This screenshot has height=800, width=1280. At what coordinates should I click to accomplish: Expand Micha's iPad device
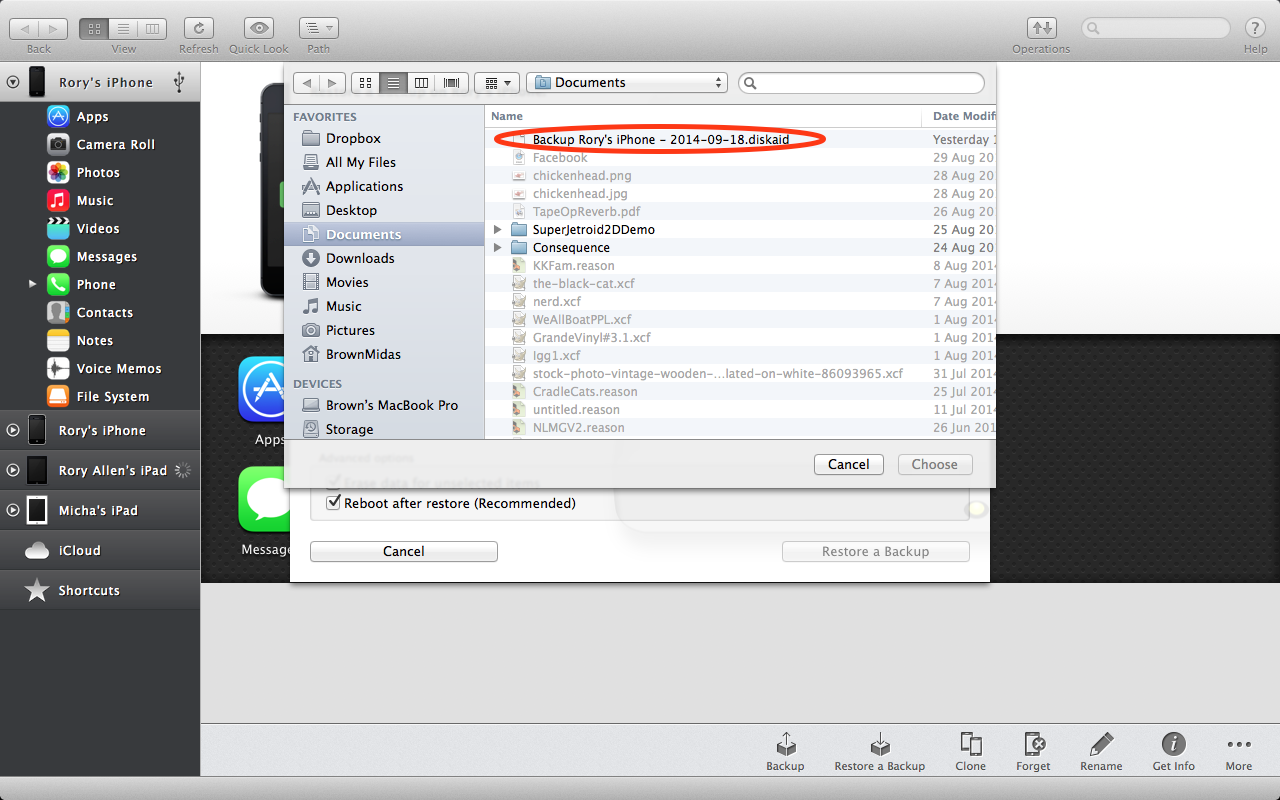[x=13, y=510]
